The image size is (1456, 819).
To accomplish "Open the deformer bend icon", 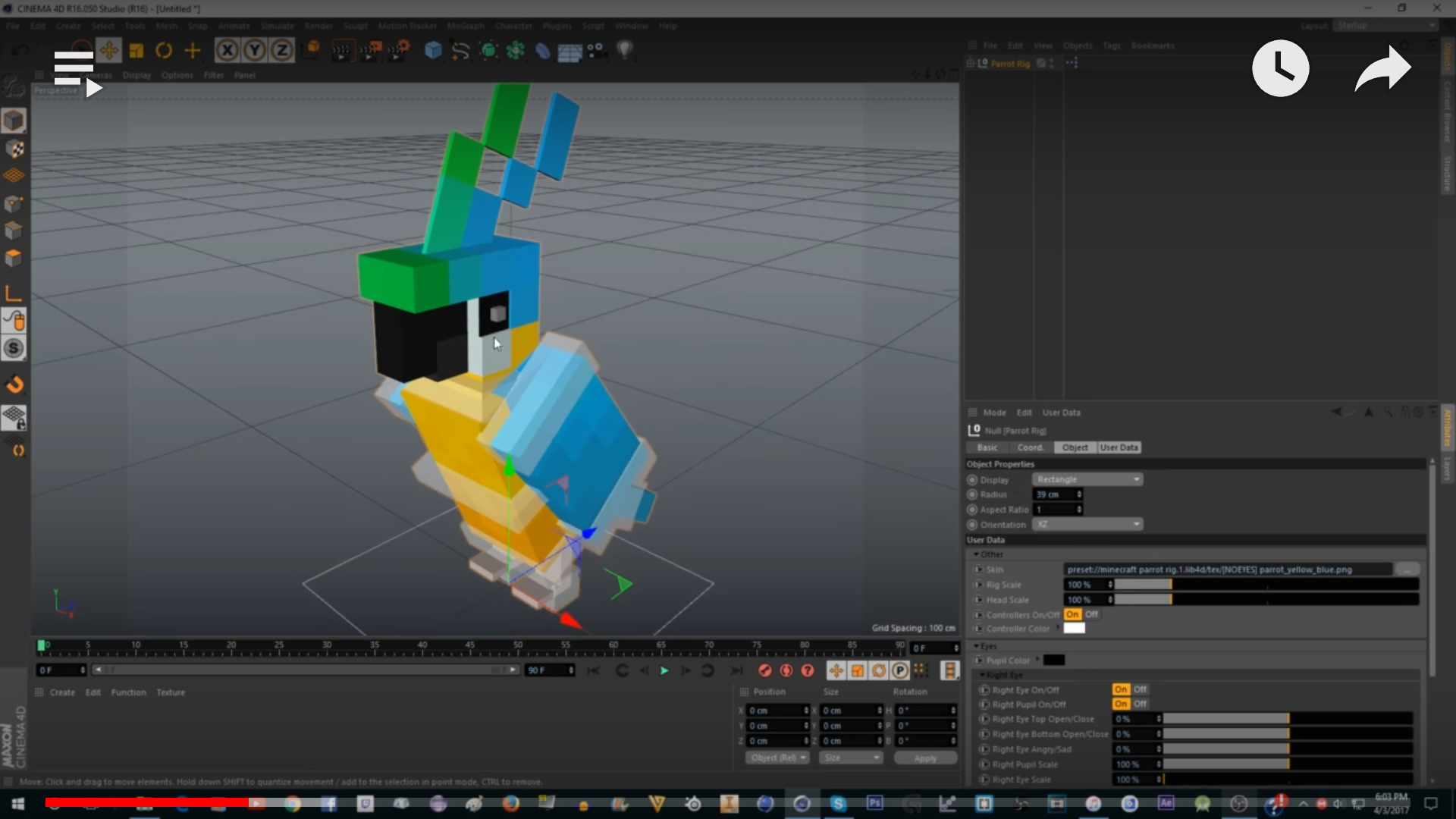I will pyautogui.click(x=542, y=51).
